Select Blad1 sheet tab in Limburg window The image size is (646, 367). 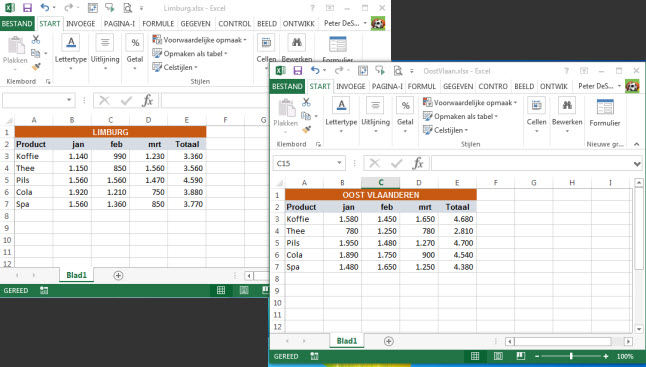click(77, 275)
